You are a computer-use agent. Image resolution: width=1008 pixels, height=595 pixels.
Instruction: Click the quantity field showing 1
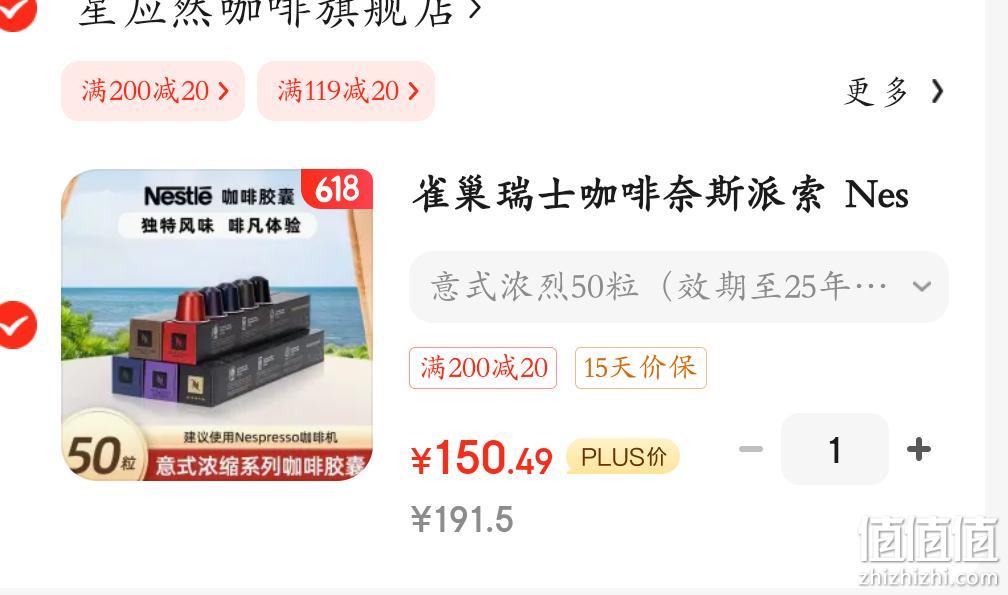coord(834,449)
